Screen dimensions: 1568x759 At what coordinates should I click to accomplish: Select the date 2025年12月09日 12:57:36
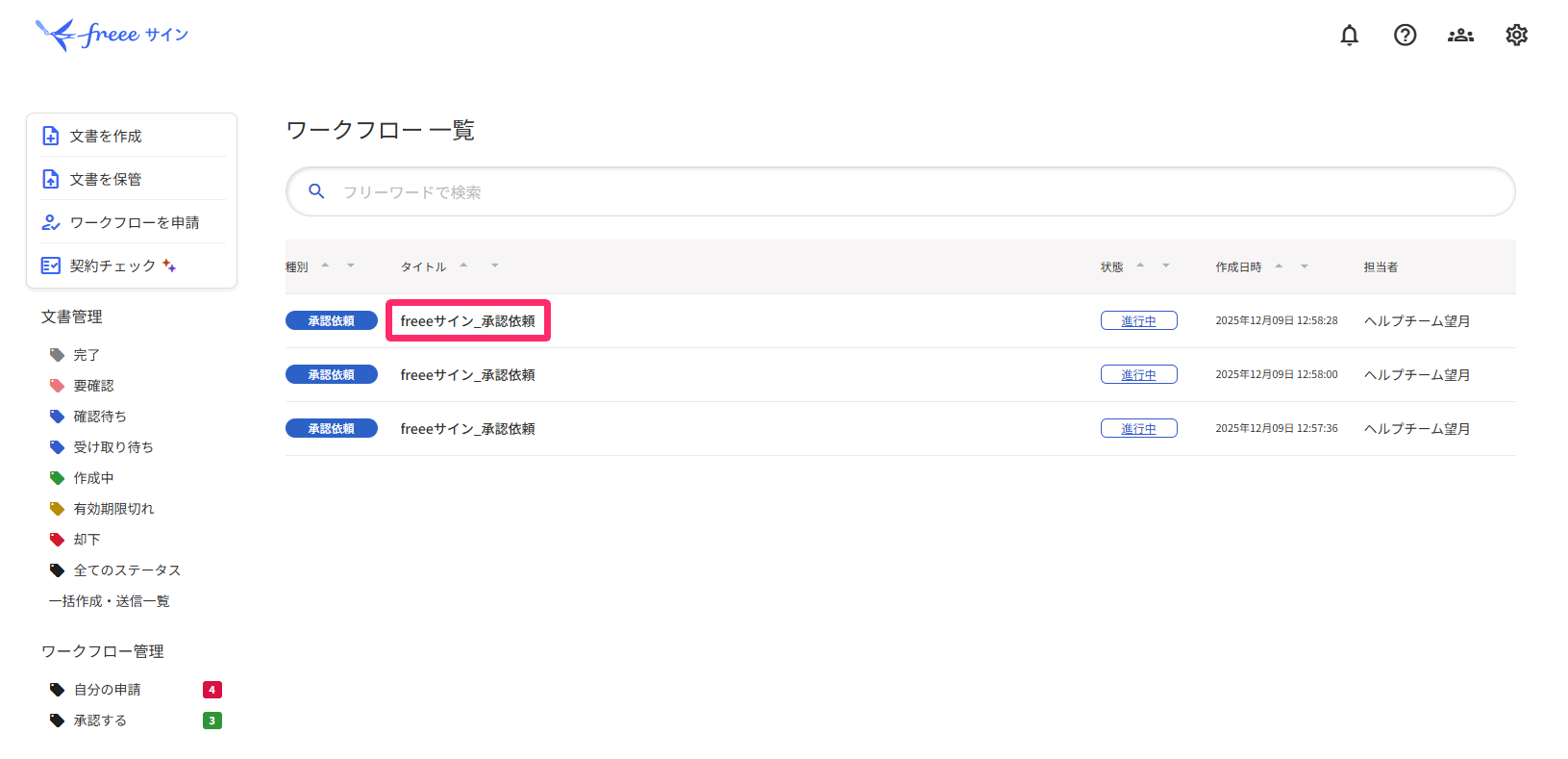(x=1277, y=429)
